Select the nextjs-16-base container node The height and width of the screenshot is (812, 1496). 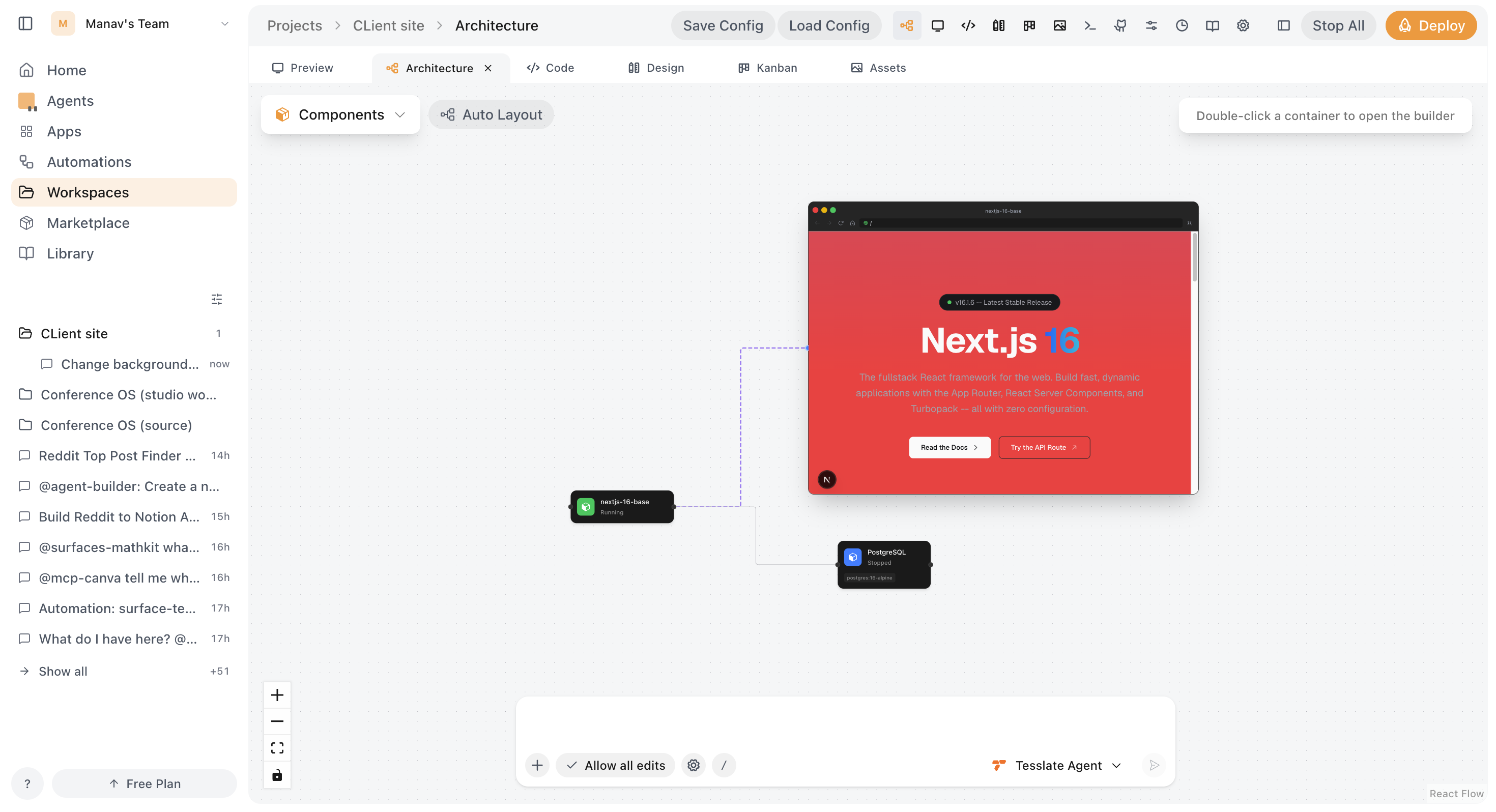(622, 507)
